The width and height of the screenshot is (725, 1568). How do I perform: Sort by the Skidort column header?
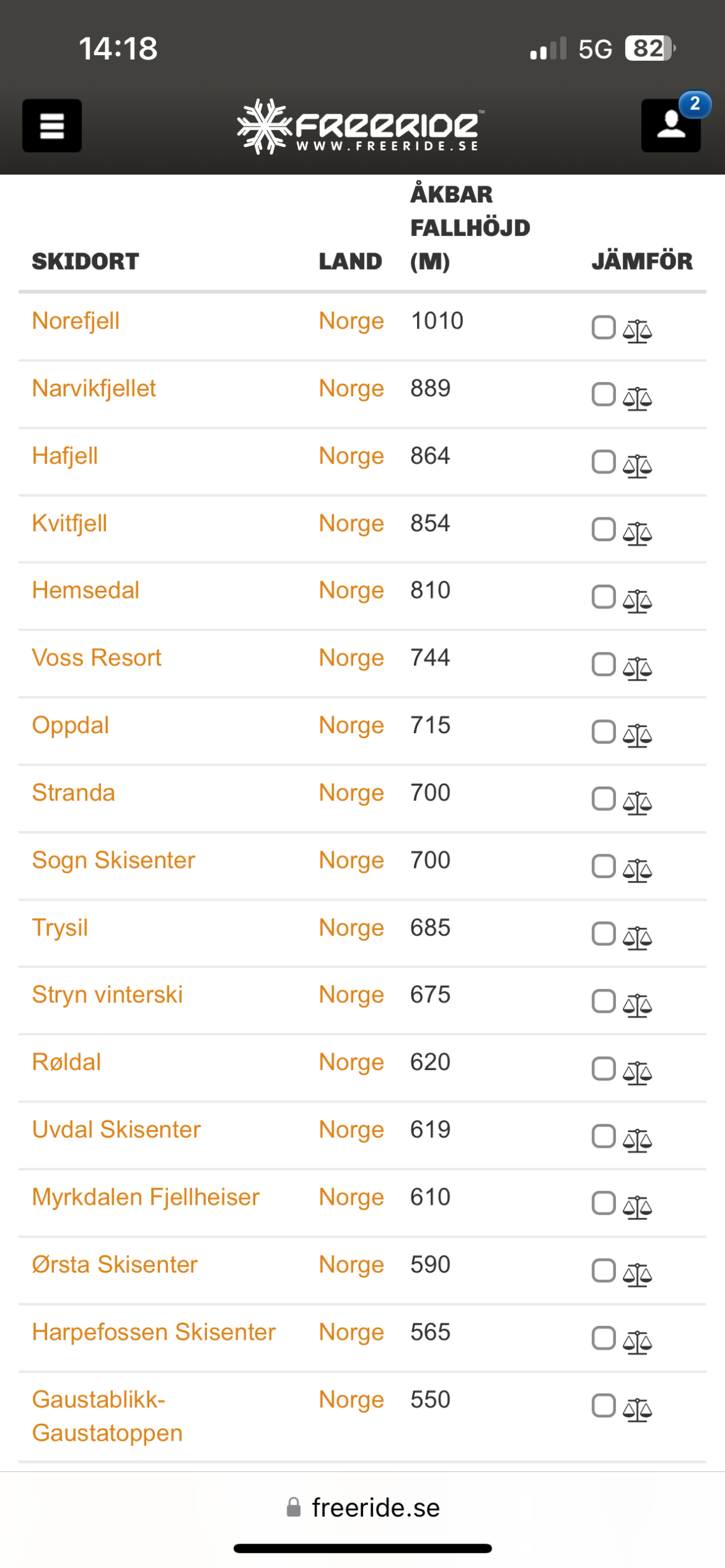pyautogui.click(x=85, y=261)
